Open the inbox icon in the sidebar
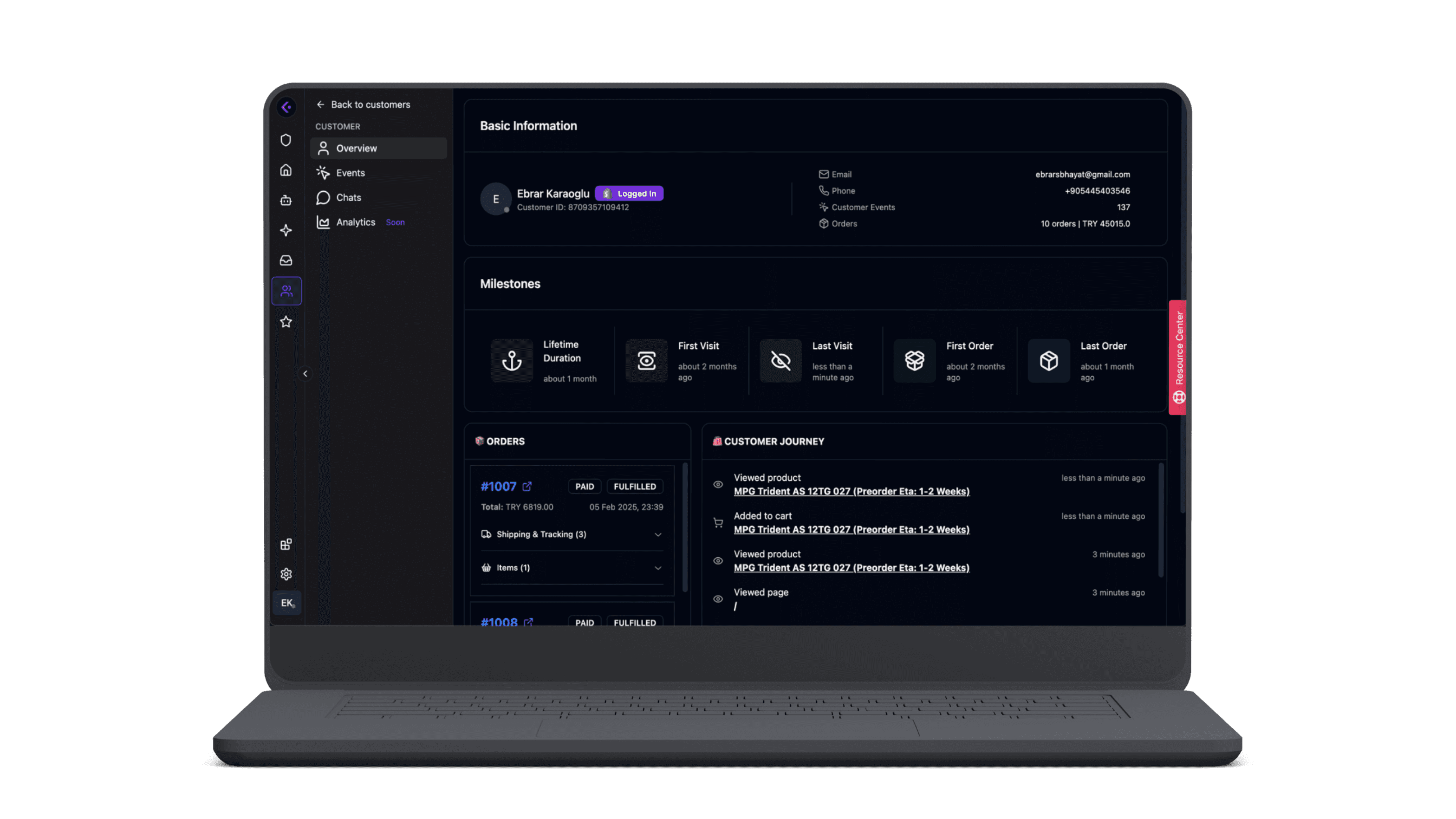 286,260
